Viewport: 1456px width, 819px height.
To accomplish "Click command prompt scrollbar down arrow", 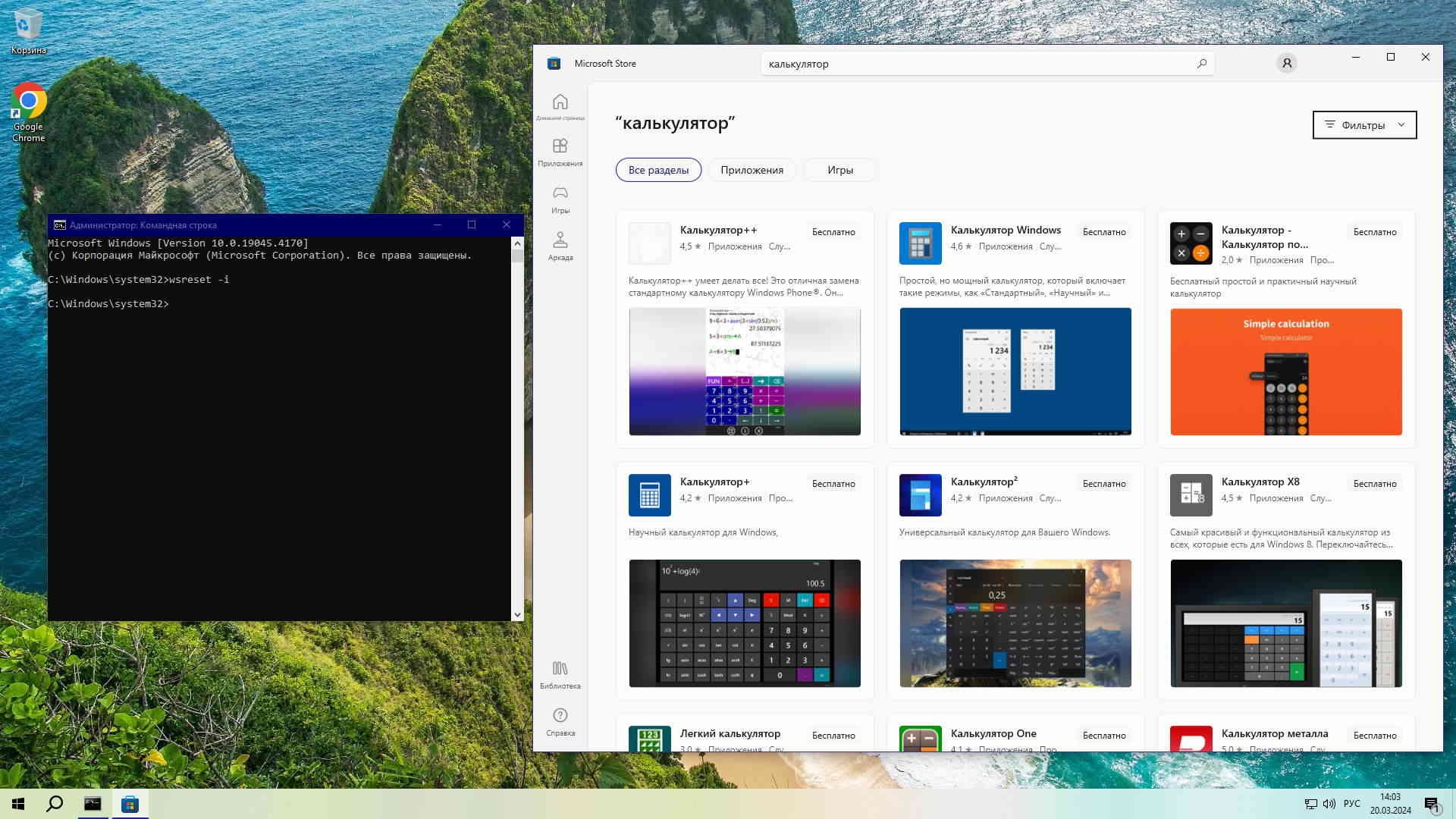I will [517, 615].
